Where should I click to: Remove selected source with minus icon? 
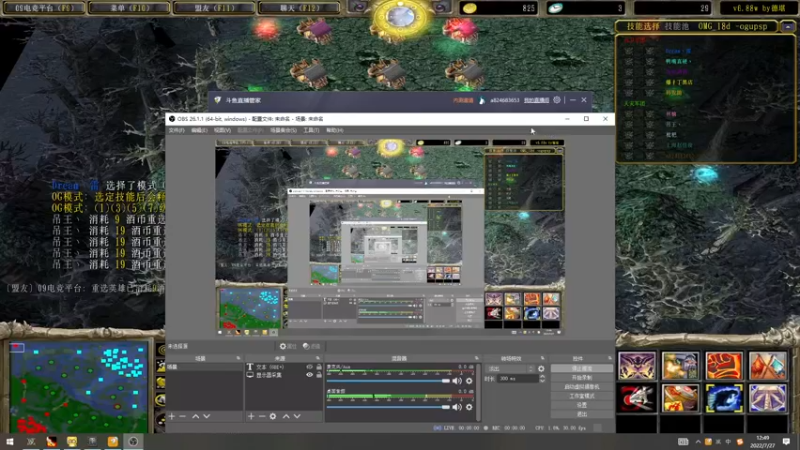click(262, 416)
